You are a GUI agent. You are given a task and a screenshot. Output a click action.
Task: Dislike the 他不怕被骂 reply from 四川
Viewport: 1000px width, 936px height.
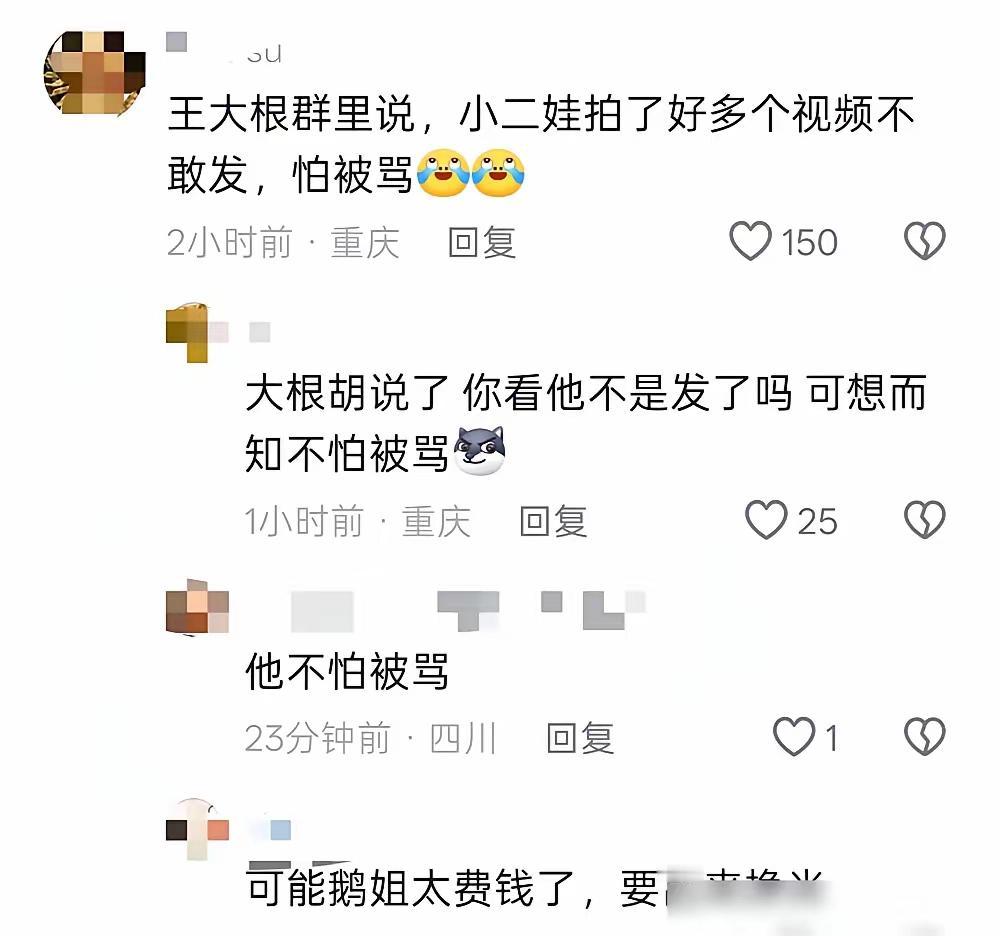[x=924, y=736]
